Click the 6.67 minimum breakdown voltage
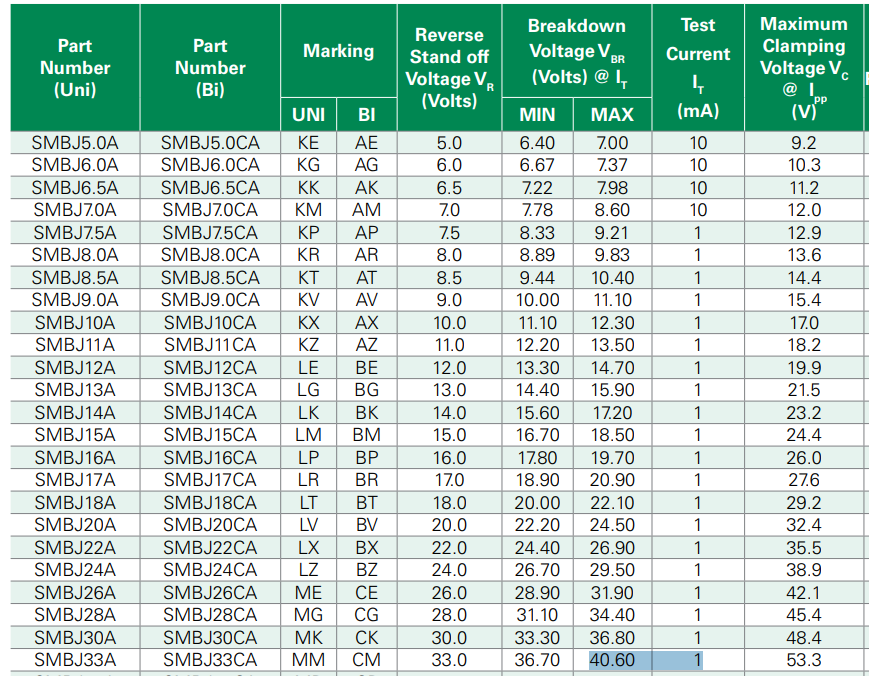 pyautogui.click(x=537, y=165)
